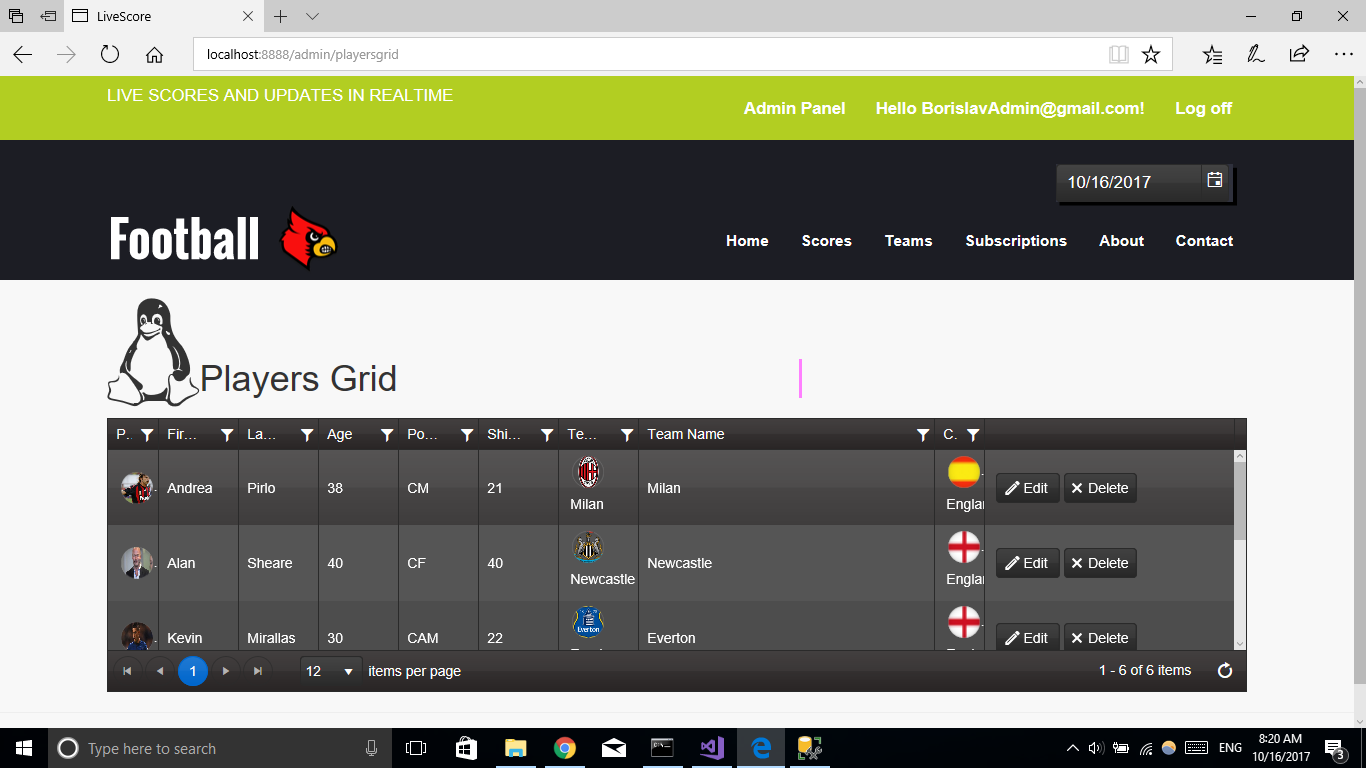The image size is (1366, 768).
Task: Open the Position column filter
Action: point(467,435)
